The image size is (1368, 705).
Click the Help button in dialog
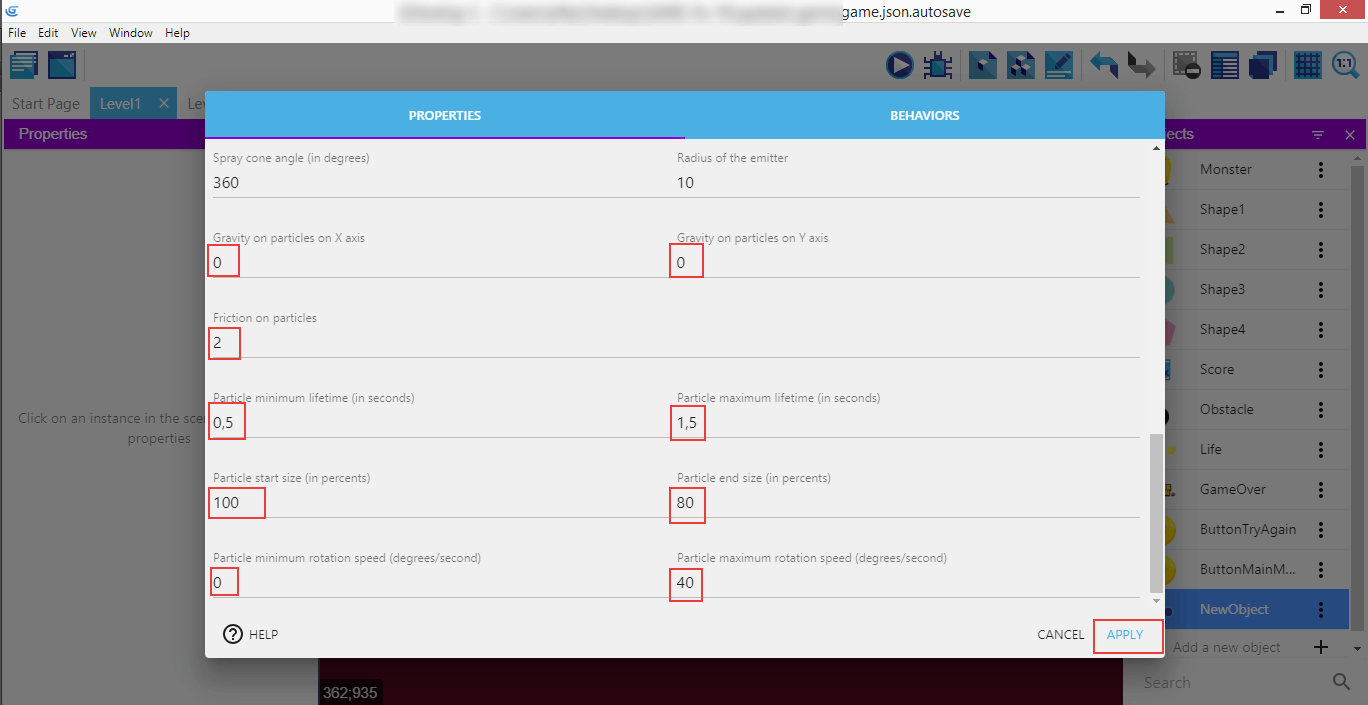(x=251, y=634)
